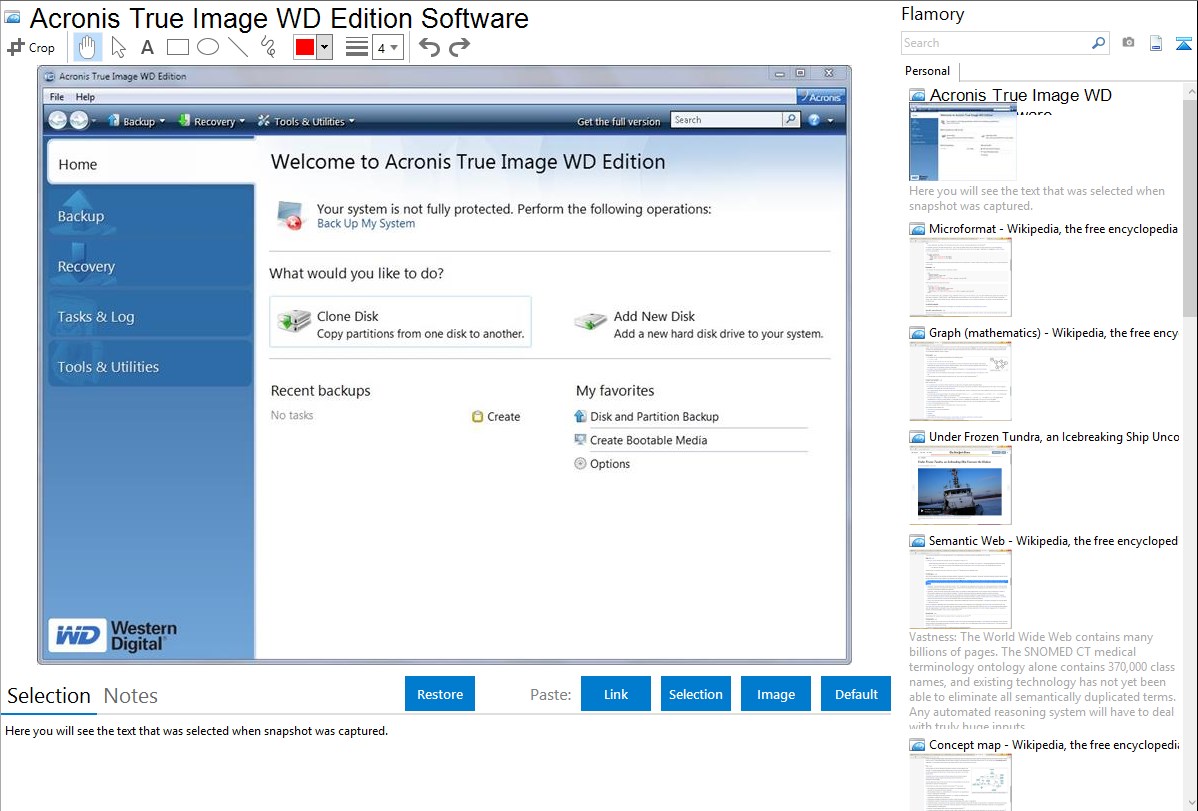Click the Acronis search input field

(727, 119)
